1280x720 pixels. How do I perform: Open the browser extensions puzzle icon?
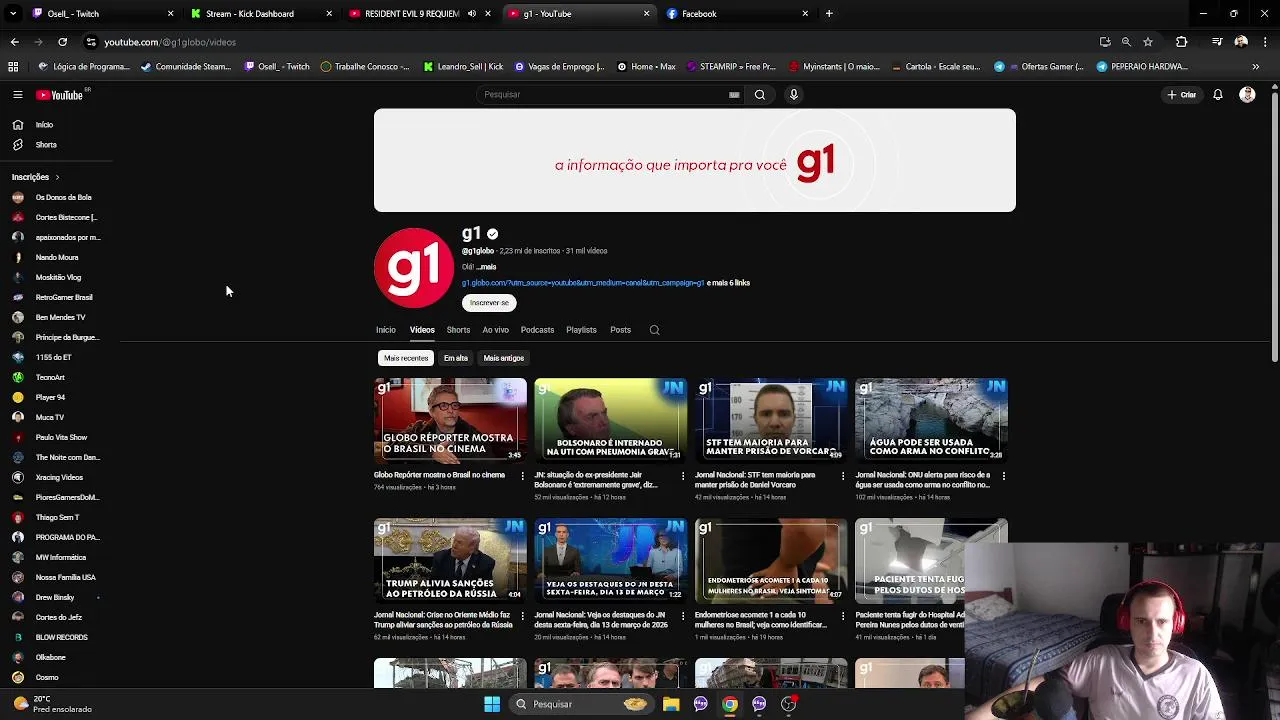point(1182,42)
